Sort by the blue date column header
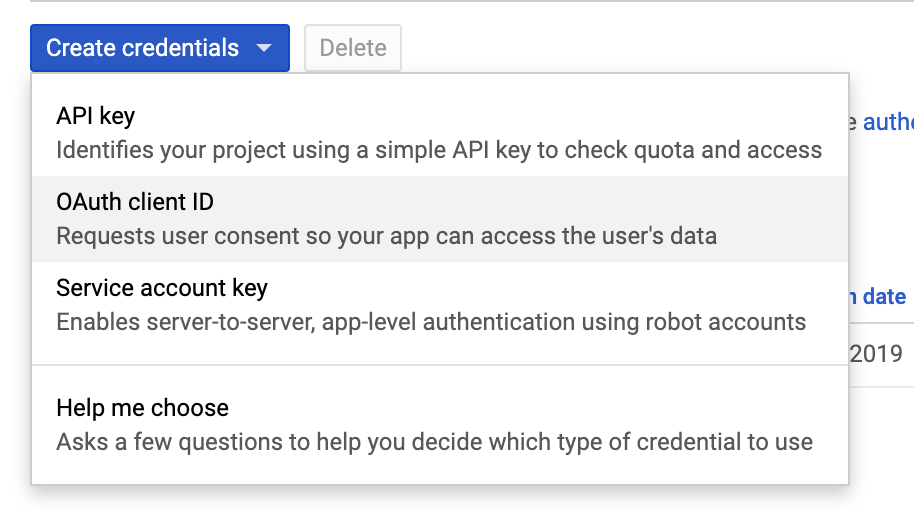914x526 pixels. (x=882, y=297)
